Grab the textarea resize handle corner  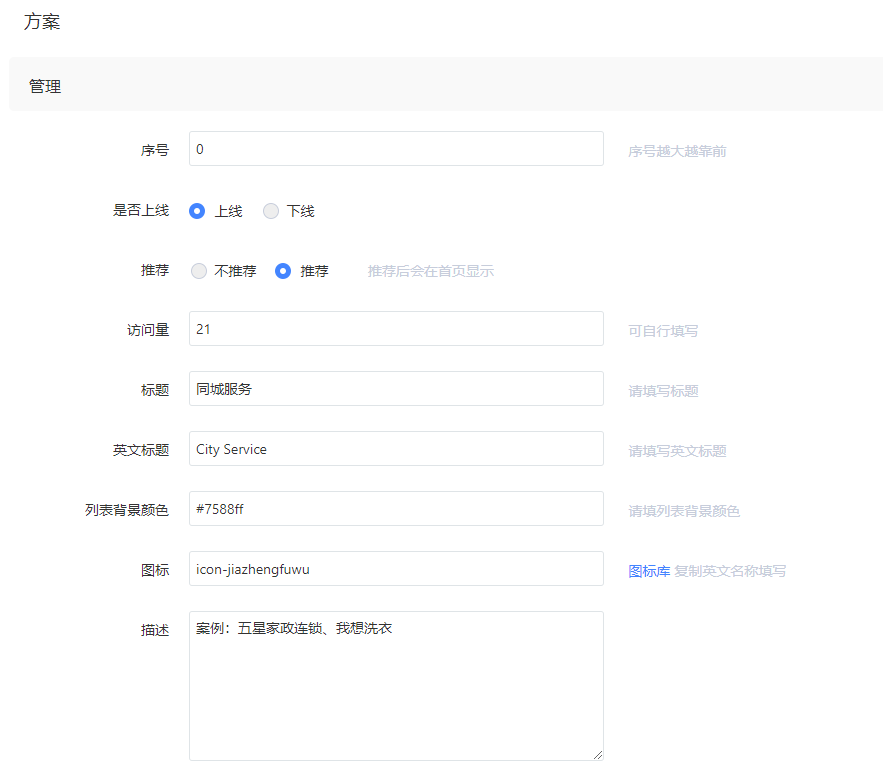click(x=598, y=755)
